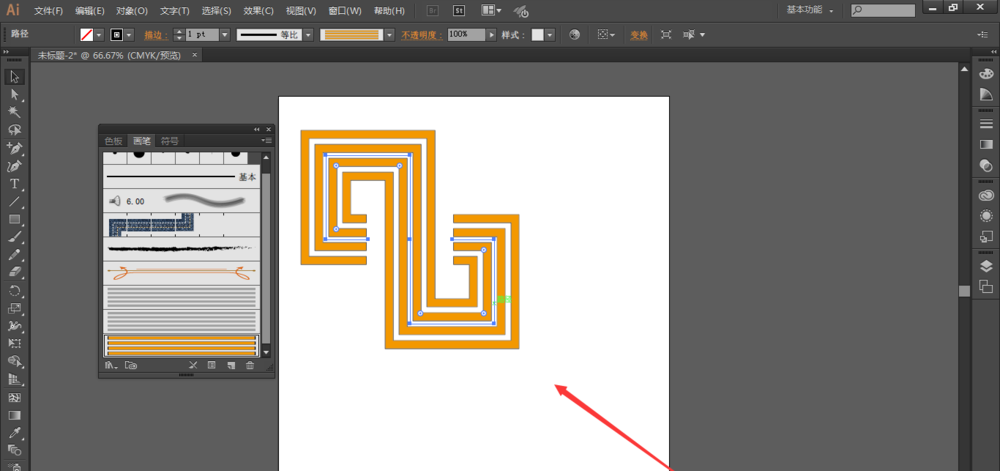Open the 基本功能 workspace switcher
The width and height of the screenshot is (1000, 471).
(810, 10)
